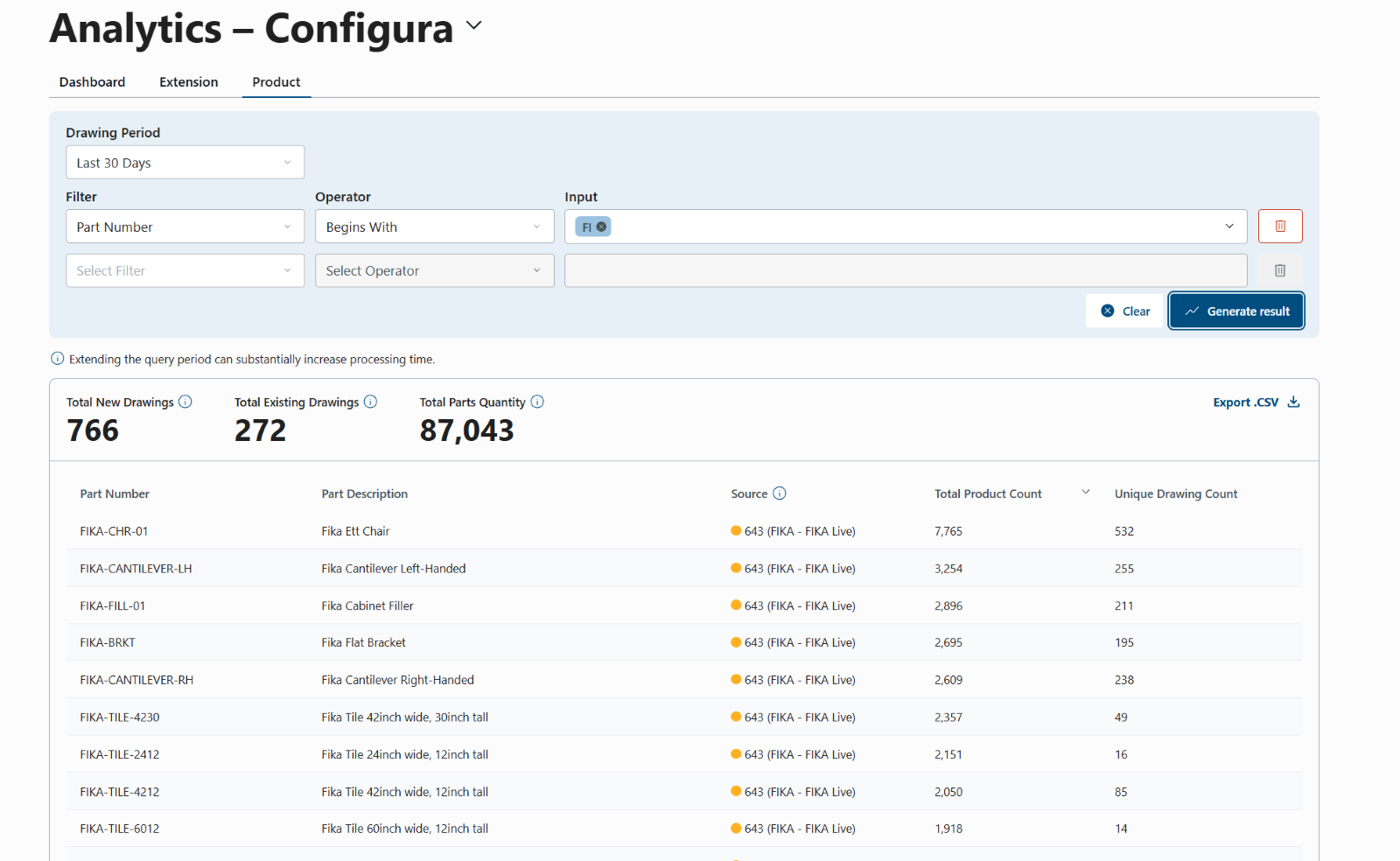Click the empty second-row input field
The image size is (1400, 861).
(906, 270)
